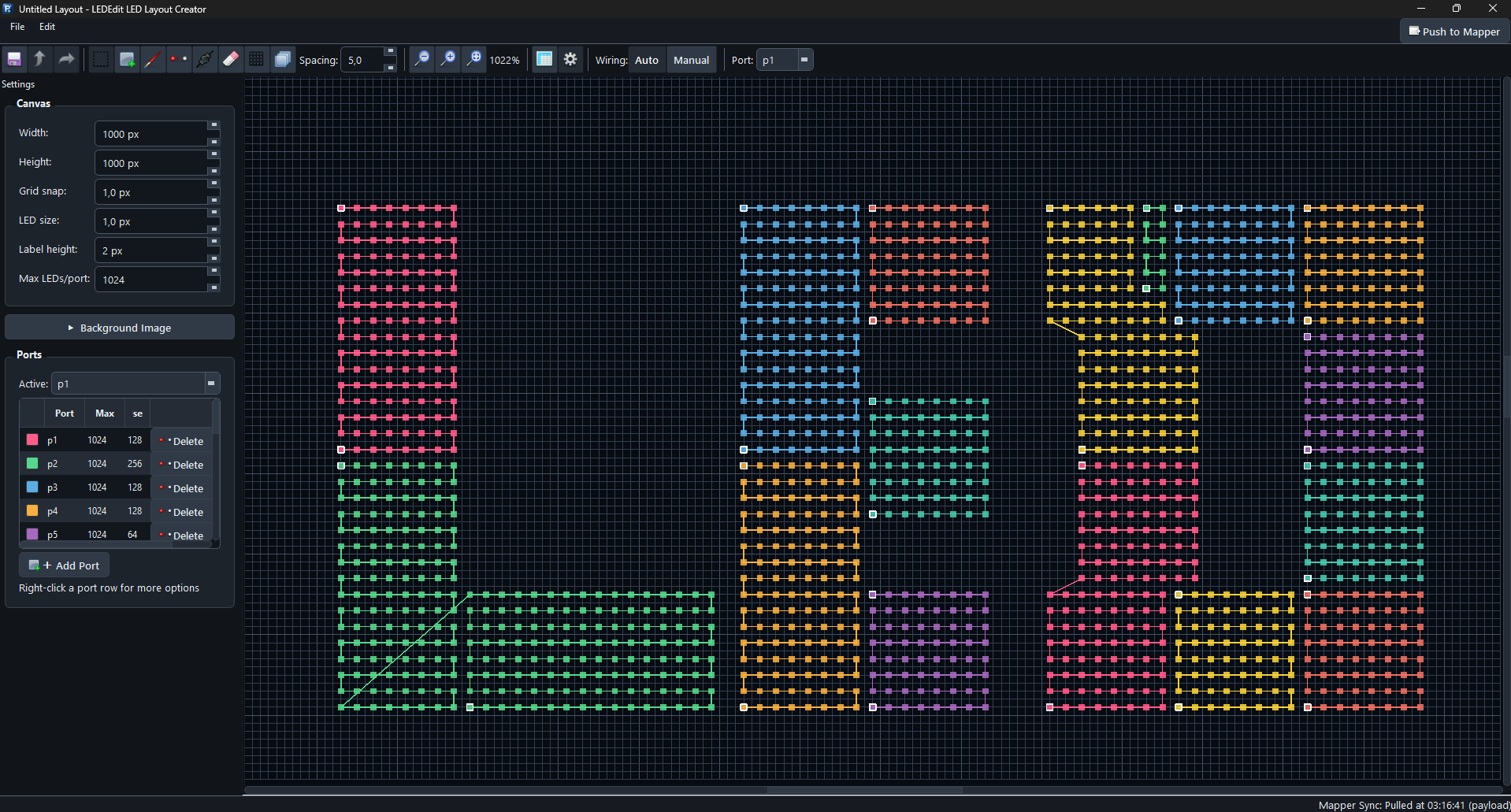Increase canvas Width with up stepper
Screen dimensions: 1511x812
[213, 126]
